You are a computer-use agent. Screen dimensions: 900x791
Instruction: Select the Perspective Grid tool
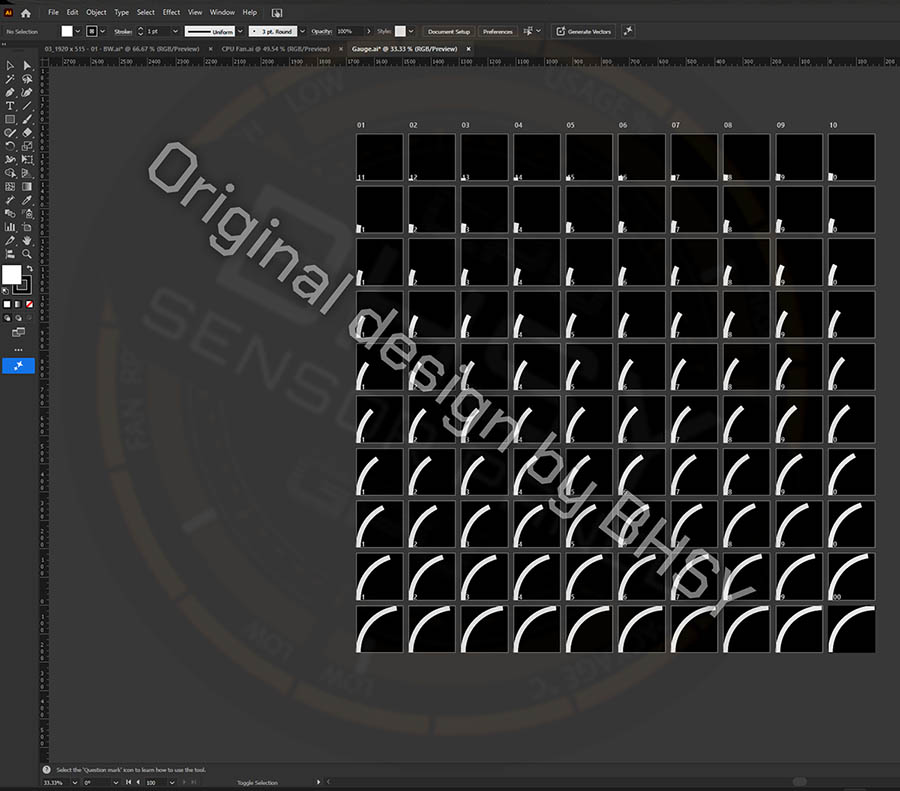tap(26, 173)
